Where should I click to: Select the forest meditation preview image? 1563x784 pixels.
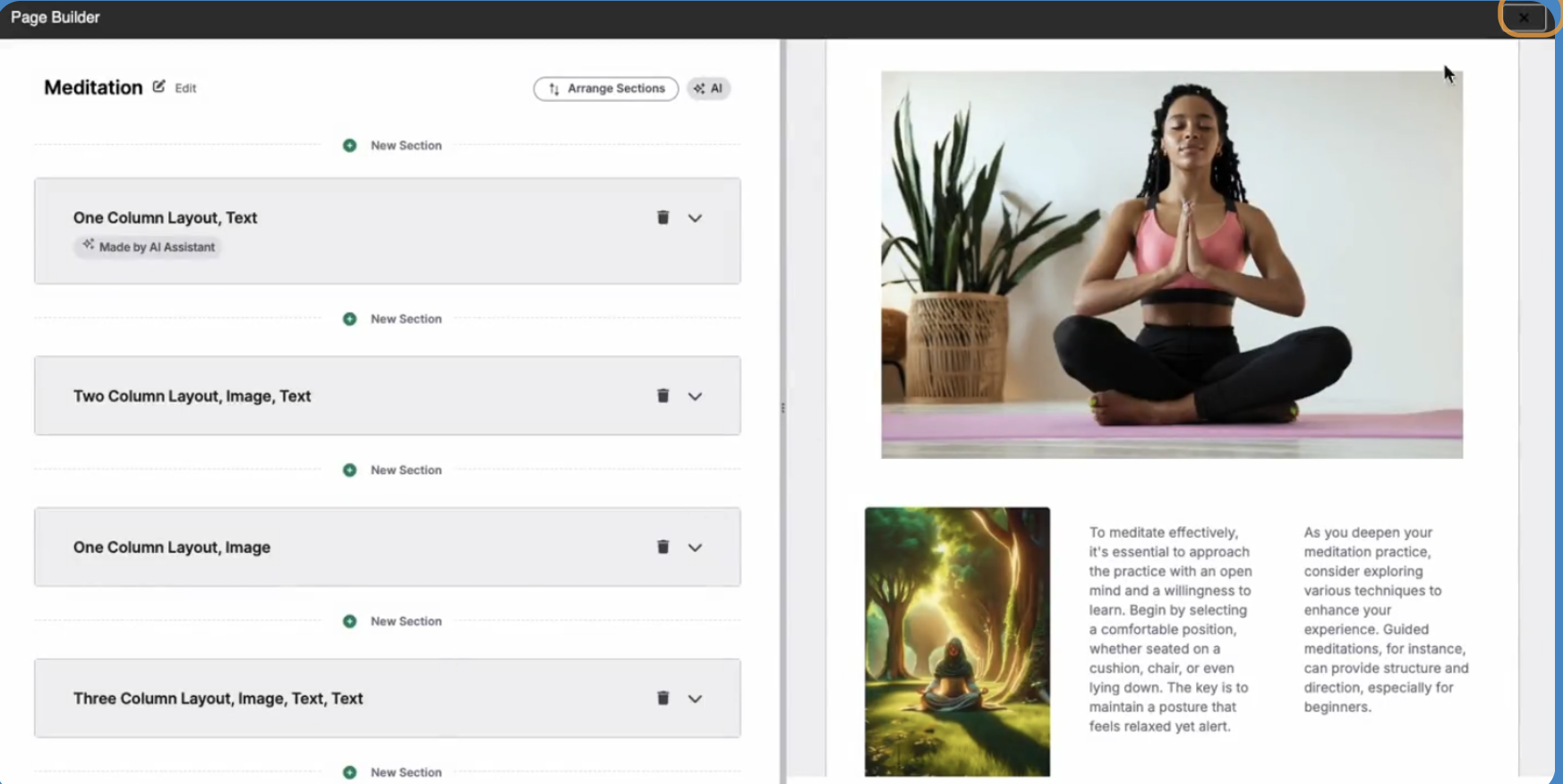pos(957,642)
